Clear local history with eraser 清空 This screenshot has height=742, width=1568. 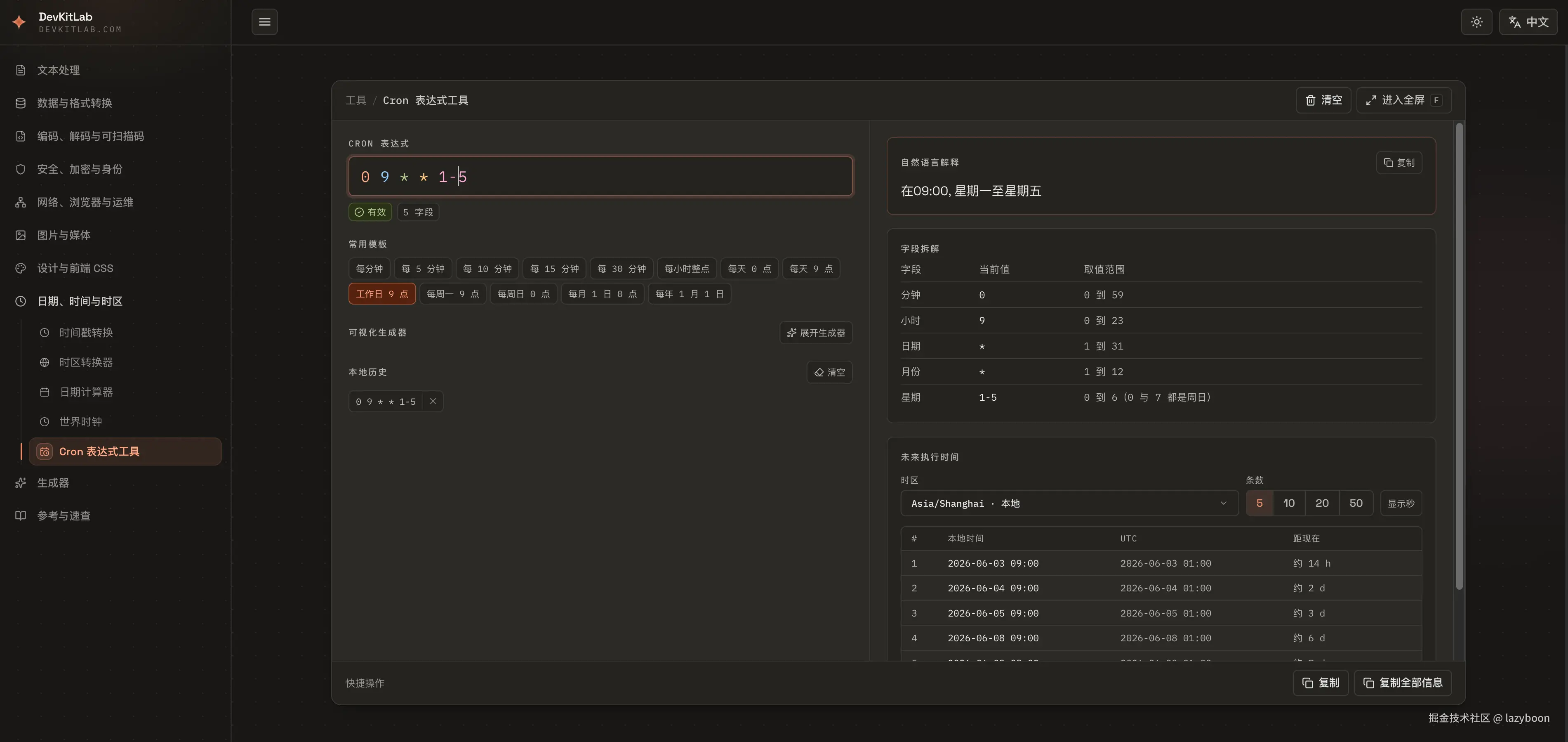830,372
